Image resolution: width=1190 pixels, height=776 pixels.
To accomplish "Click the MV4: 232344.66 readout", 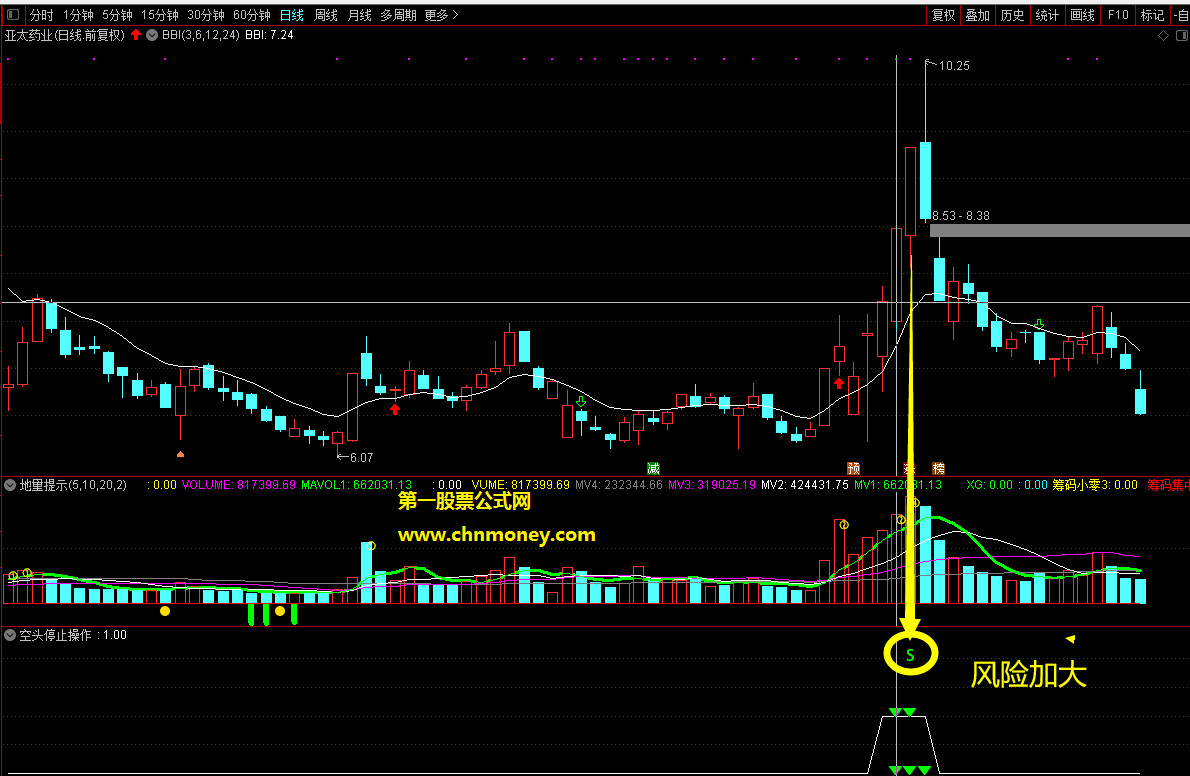I will (619, 484).
